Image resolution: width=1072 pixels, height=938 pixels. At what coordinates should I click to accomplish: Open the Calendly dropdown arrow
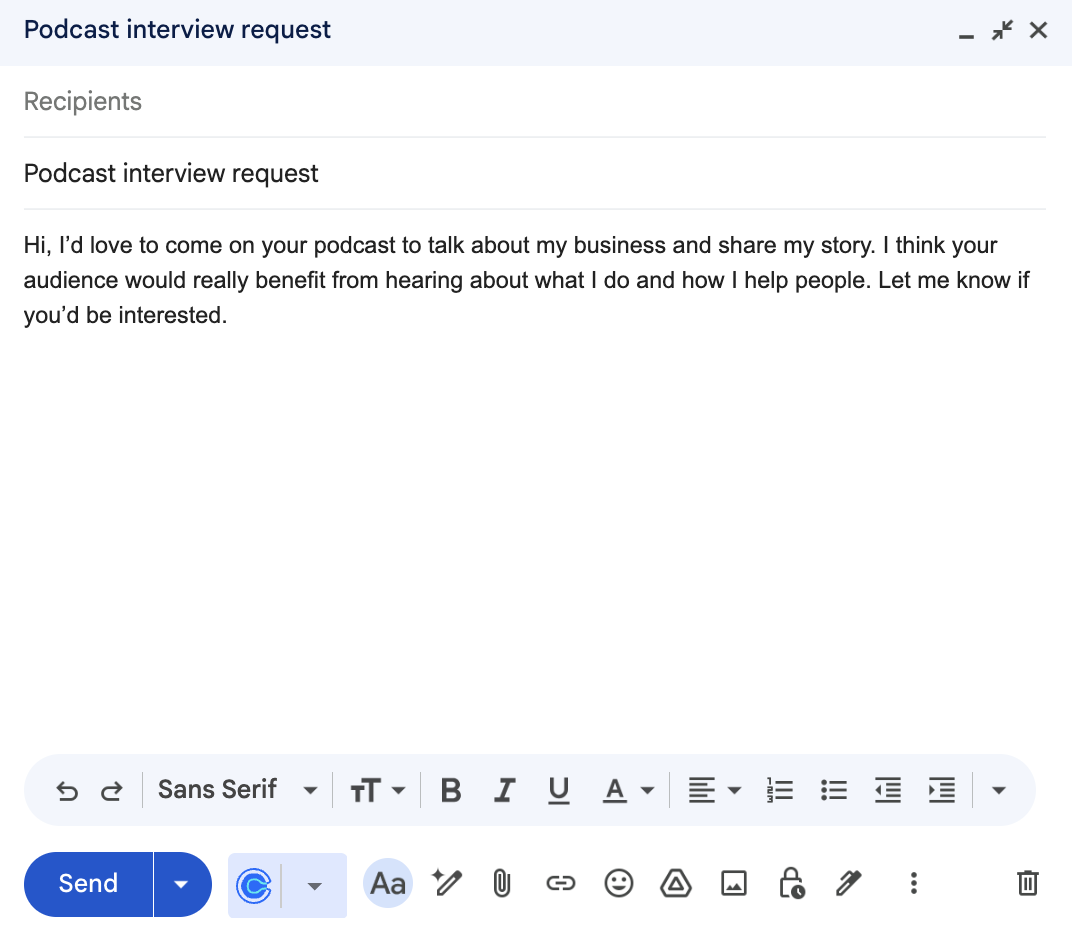314,886
